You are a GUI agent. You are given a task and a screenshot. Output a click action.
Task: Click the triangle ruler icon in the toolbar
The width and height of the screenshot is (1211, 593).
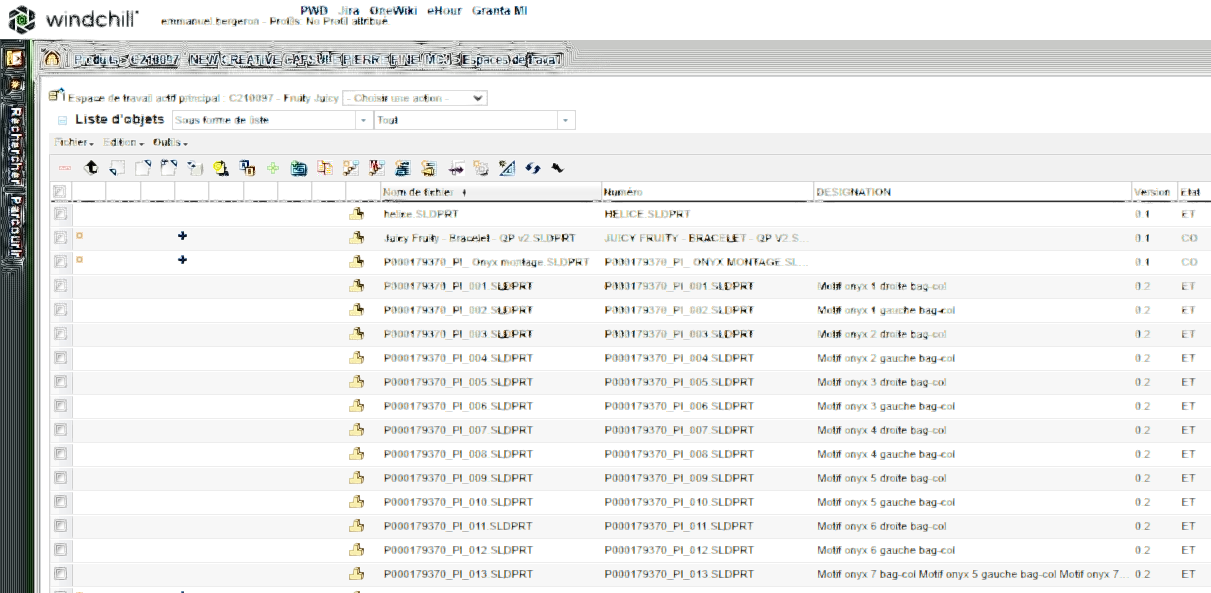coord(507,169)
